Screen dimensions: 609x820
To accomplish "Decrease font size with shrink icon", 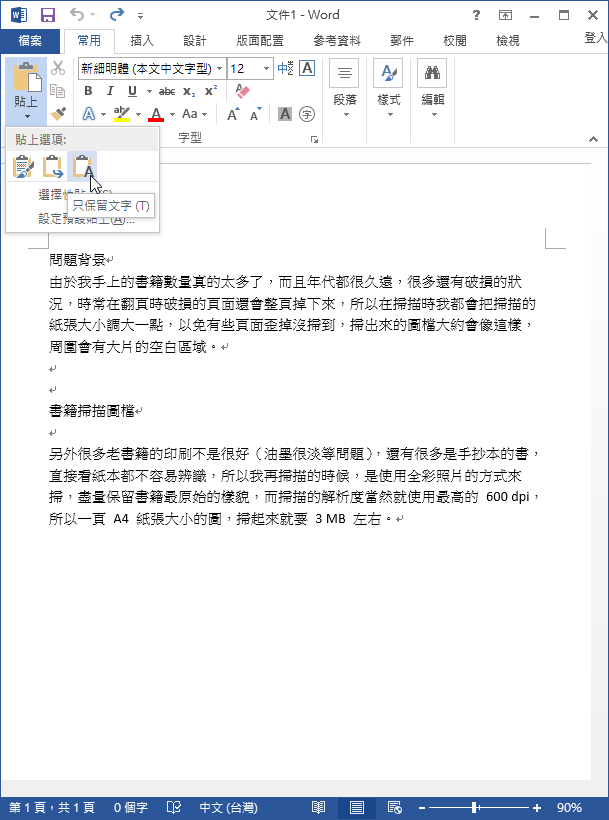I will (255, 114).
